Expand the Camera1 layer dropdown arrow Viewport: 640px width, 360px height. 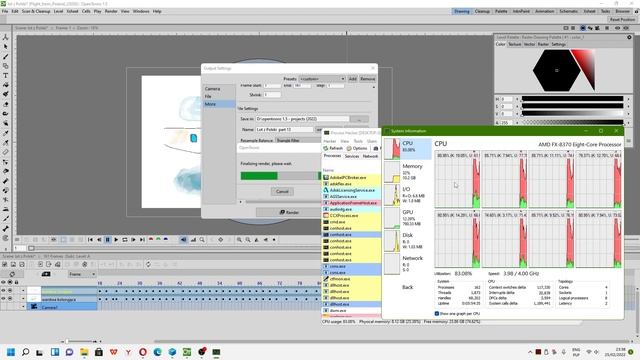(23, 307)
